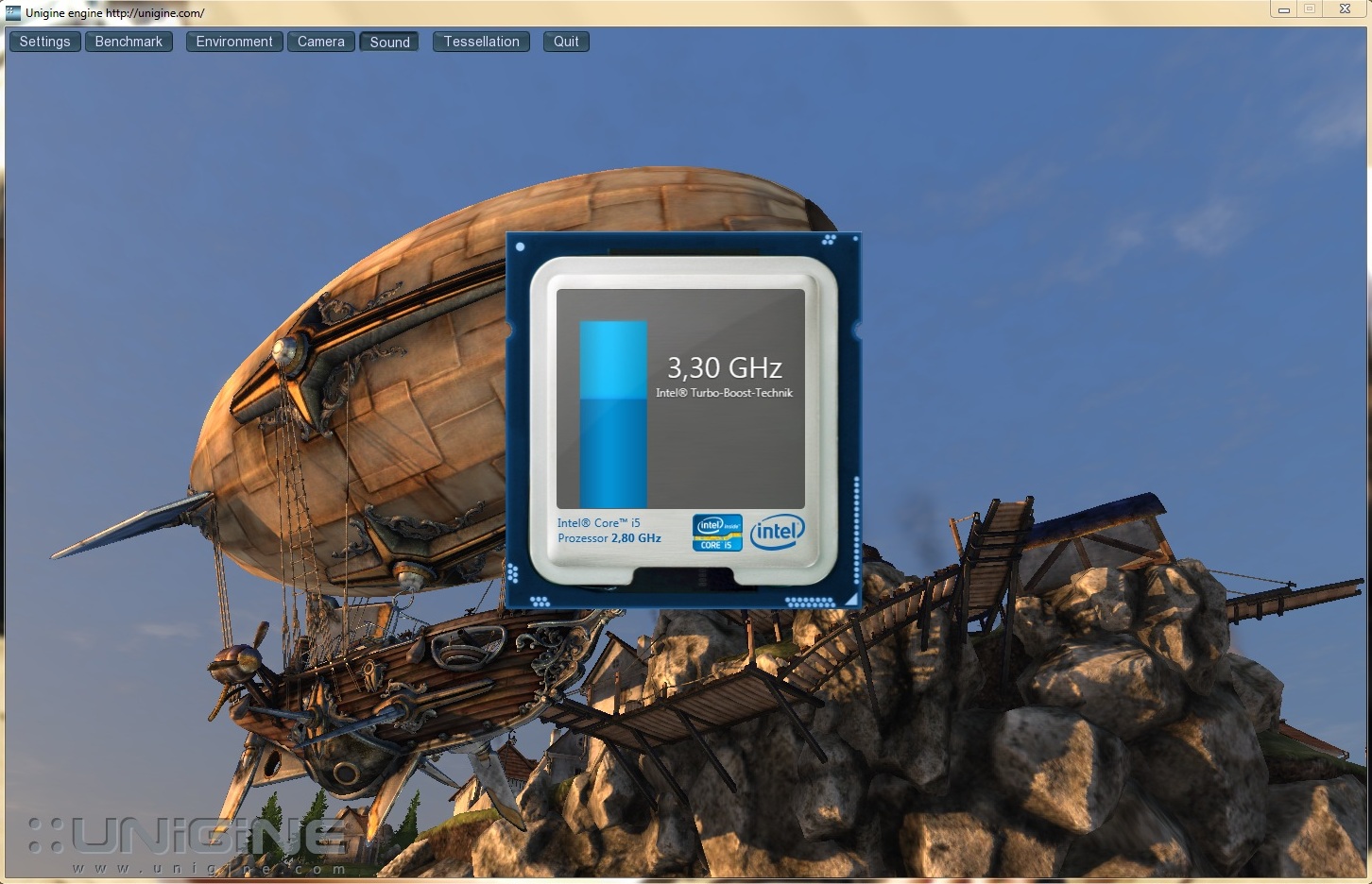Click the blue Turbo Boost frequency bar
The height and width of the screenshot is (884, 1372).
pyautogui.click(x=613, y=414)
